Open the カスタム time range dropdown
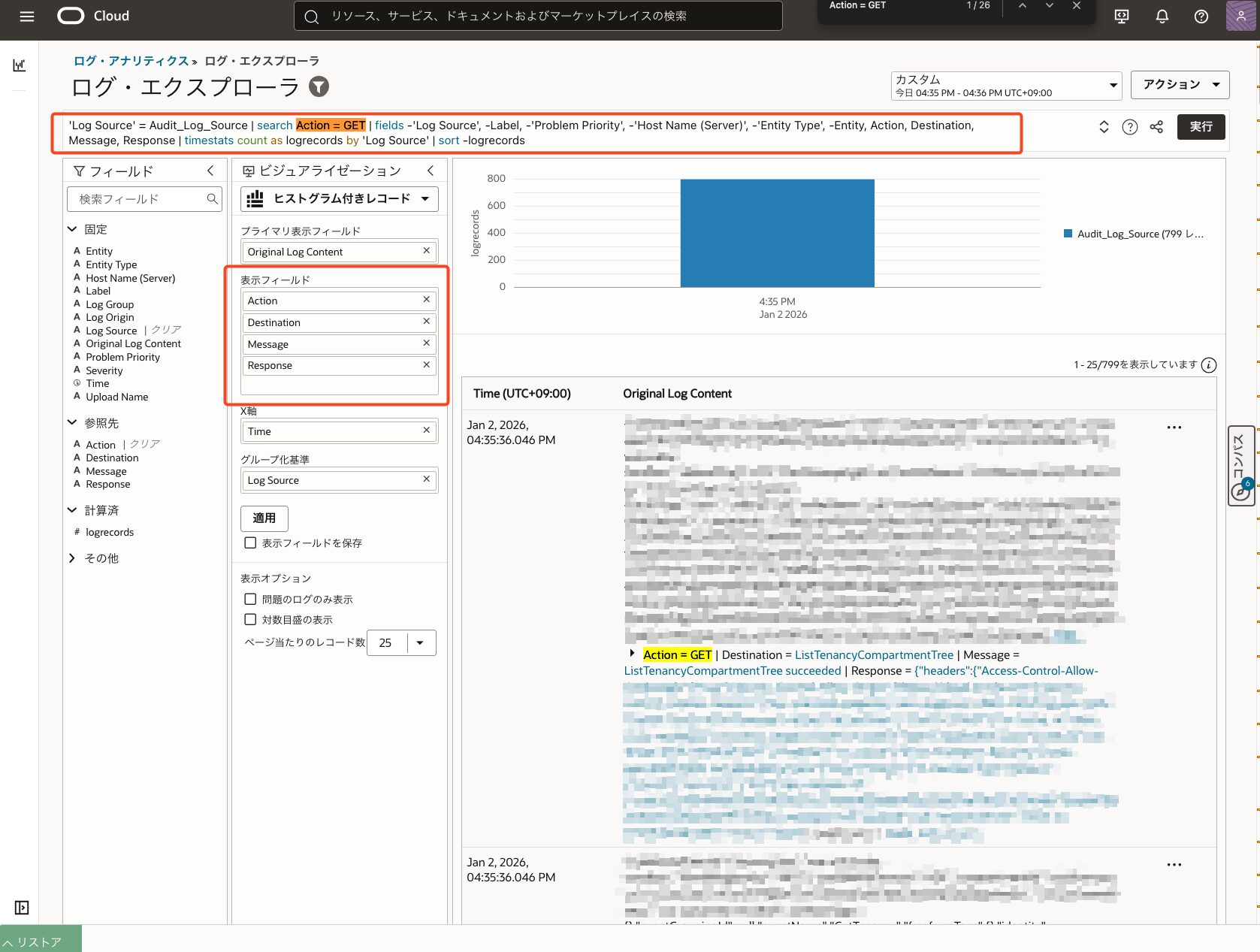This screenshot has width=1260, height=952. pyautogui.click(x=1005, y=86)
